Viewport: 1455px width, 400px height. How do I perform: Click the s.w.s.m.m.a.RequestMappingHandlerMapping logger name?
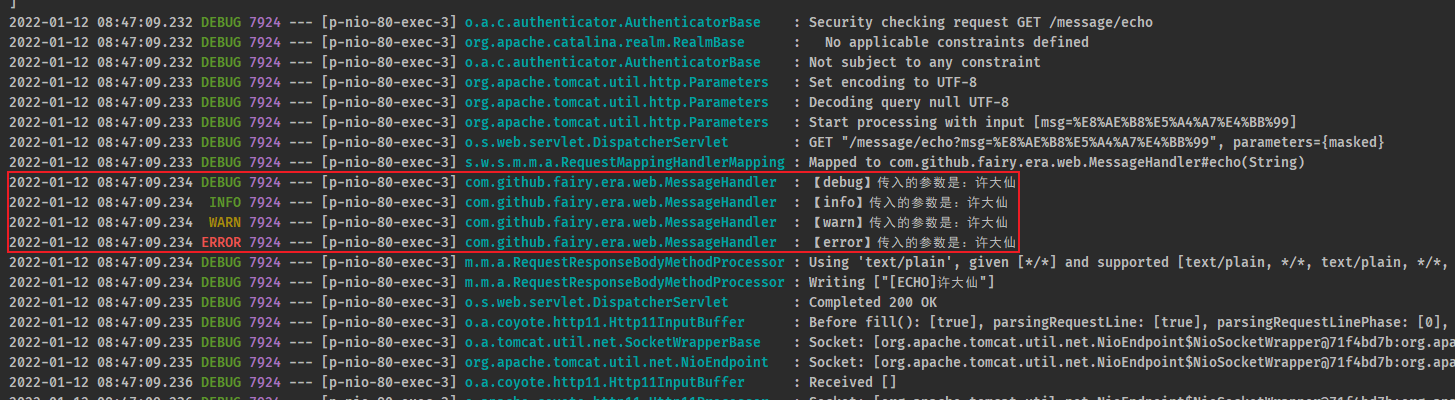tap(625, 162)
